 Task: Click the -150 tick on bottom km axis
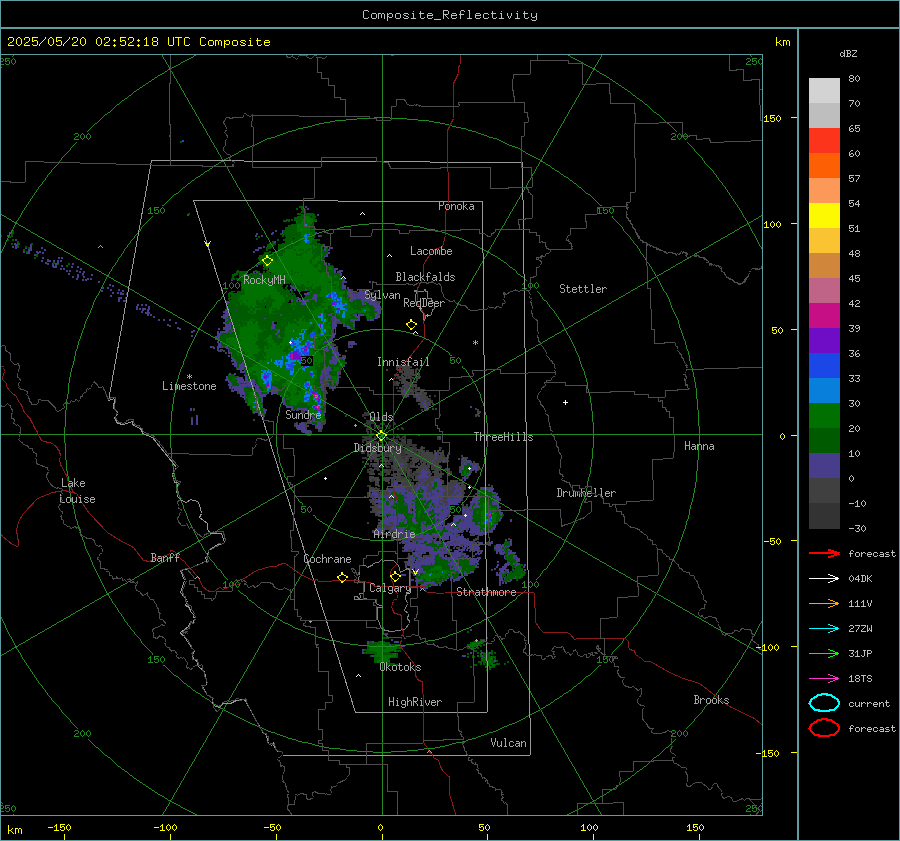pos(59,828)
